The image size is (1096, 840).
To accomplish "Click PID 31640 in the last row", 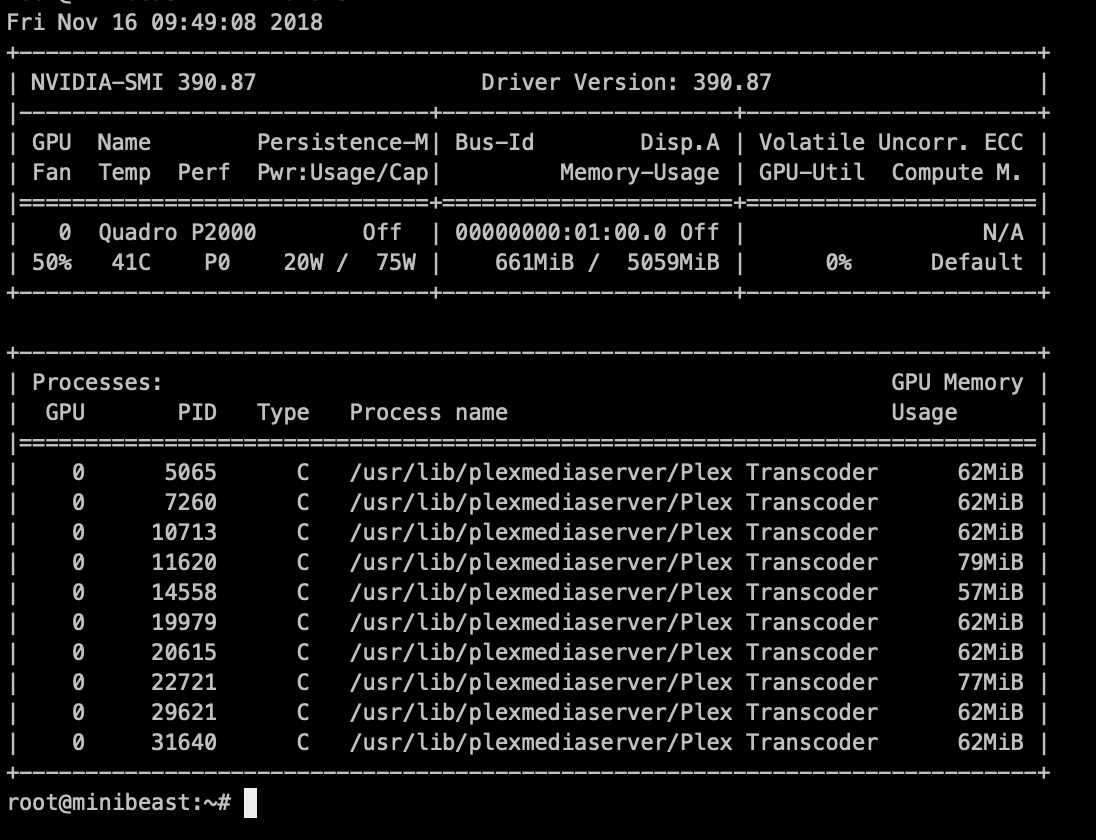I will [184, 742].
